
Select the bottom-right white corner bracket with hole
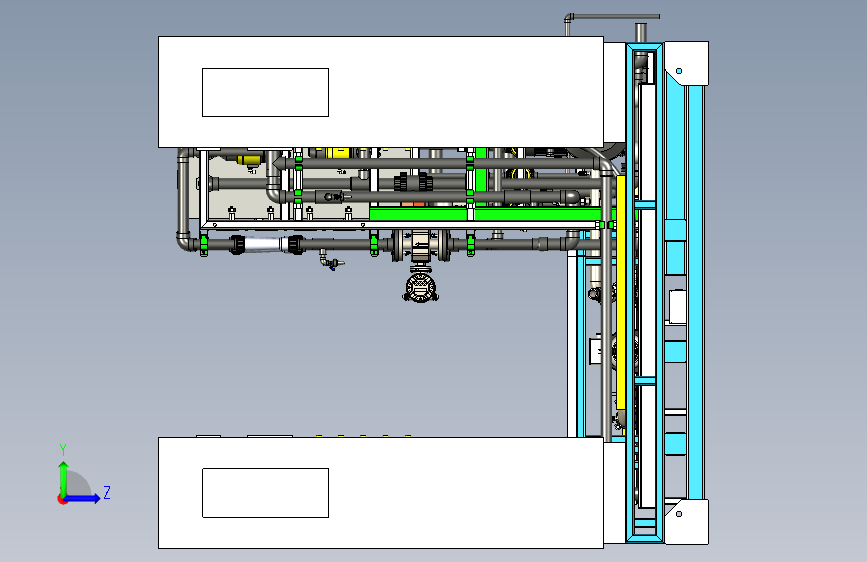[686, 521]
